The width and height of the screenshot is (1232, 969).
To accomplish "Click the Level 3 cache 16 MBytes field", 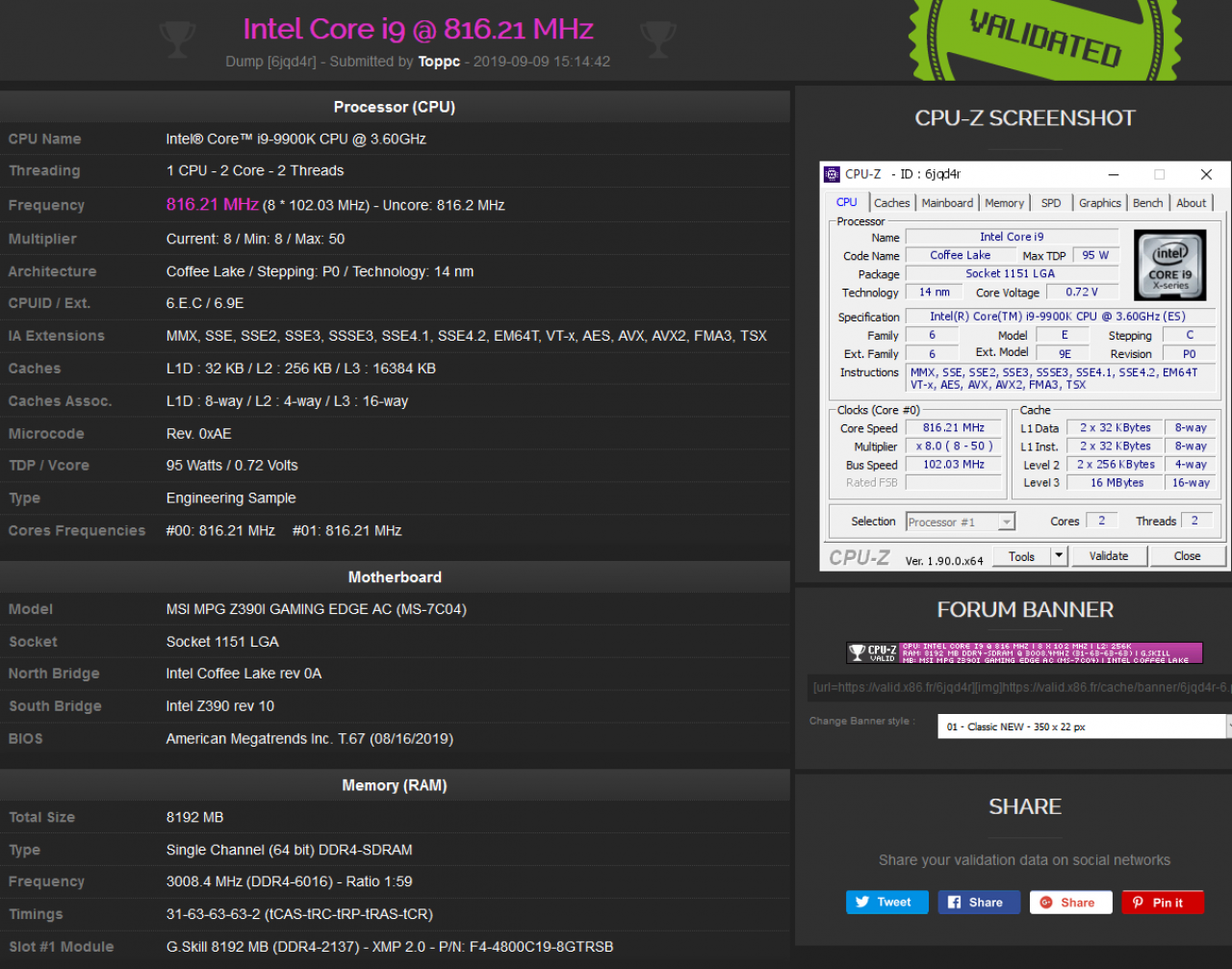I will pos(1116,483).
